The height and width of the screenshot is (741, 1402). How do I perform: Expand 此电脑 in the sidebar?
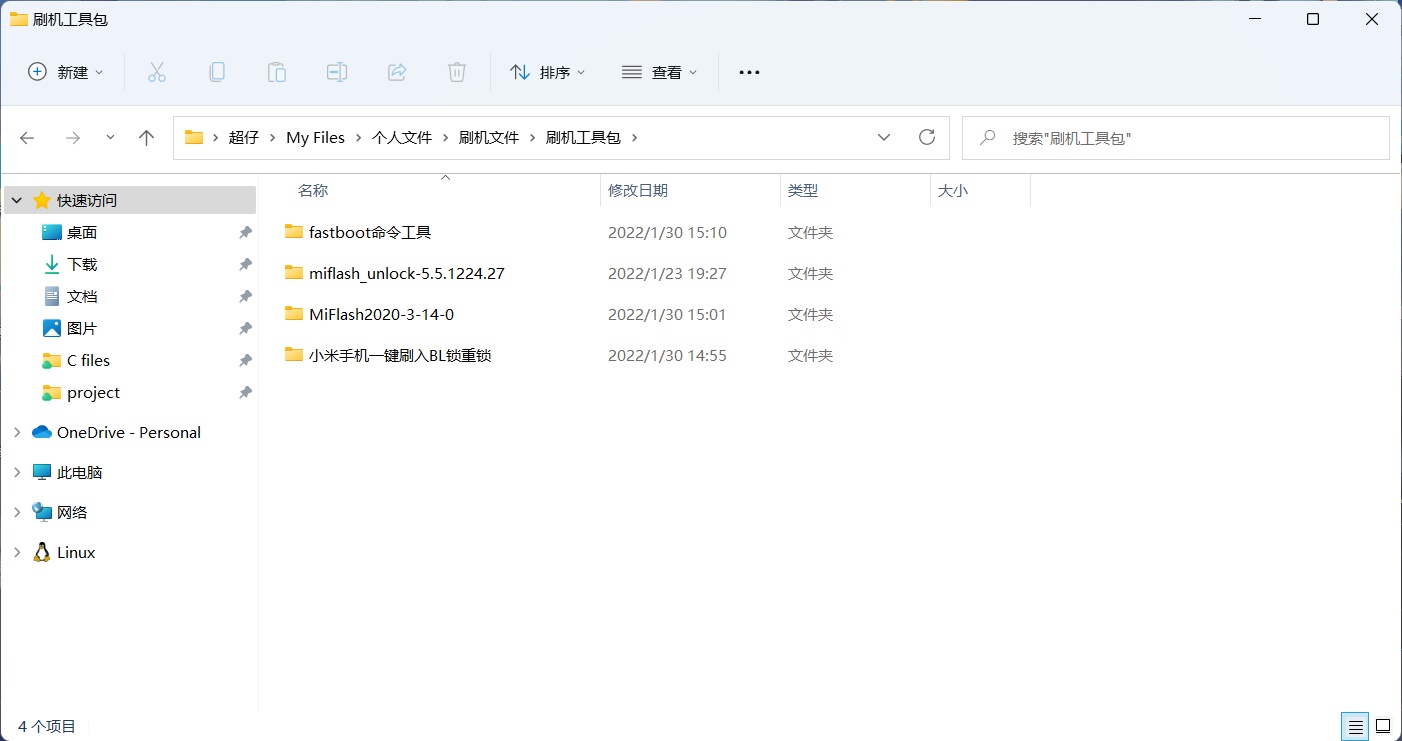click(x=16, y=471)
